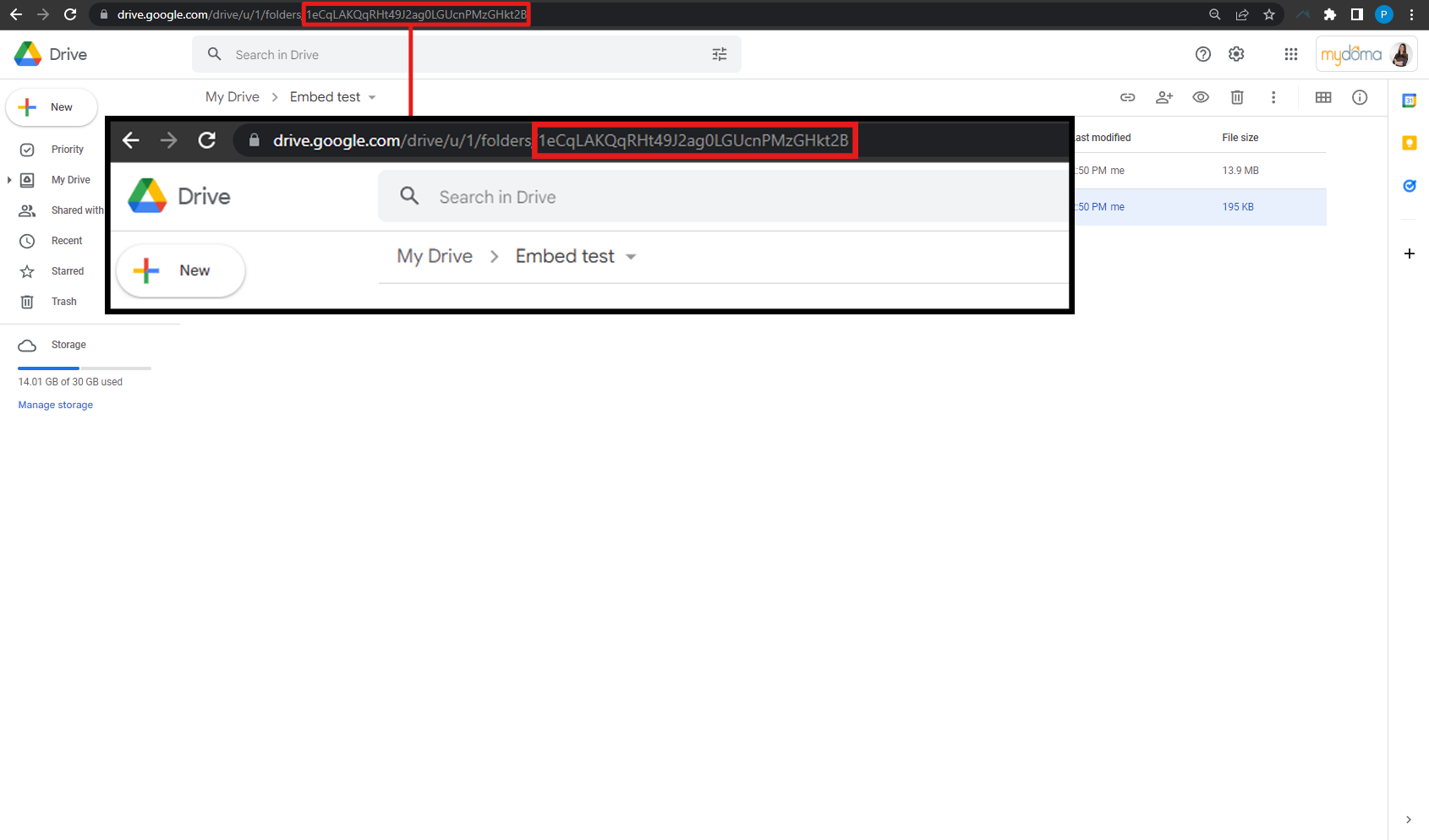Click the Get link icon
This screenshot has width=1429, height=840.
tap(1128, 97)
